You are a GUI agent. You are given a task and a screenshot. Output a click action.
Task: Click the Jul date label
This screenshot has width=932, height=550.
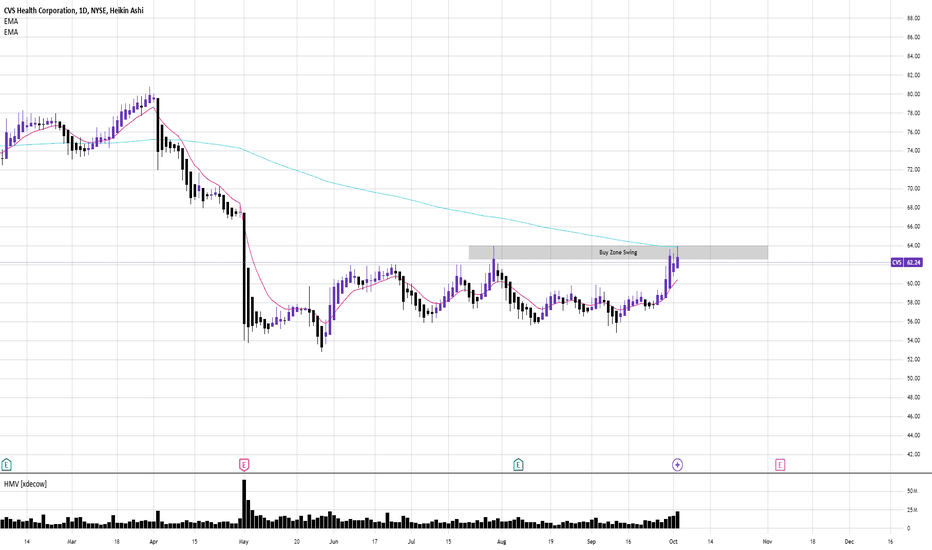(x=411, y=542)
